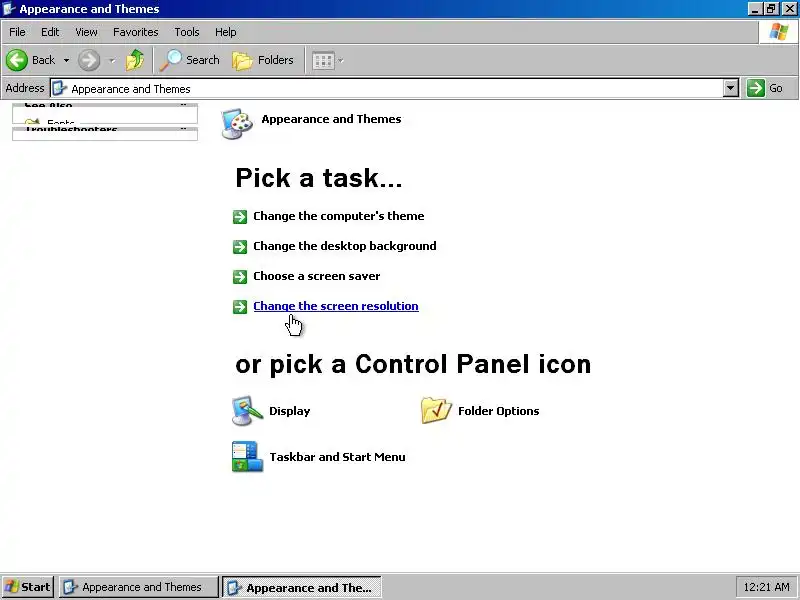Collapse the See Also panel
This screenshot has width=800, height=600.
[x=183, y=105]
